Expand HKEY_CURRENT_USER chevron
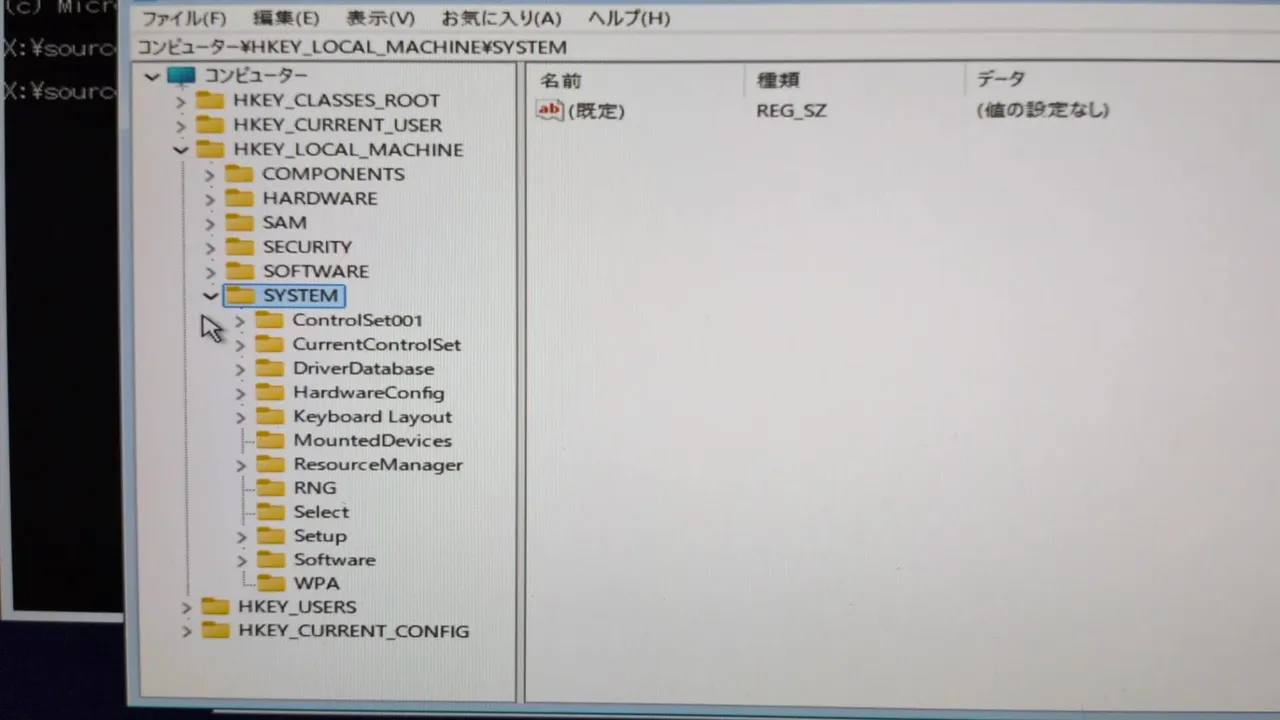Screen dimensions: 1280x720 click(181, 126)
